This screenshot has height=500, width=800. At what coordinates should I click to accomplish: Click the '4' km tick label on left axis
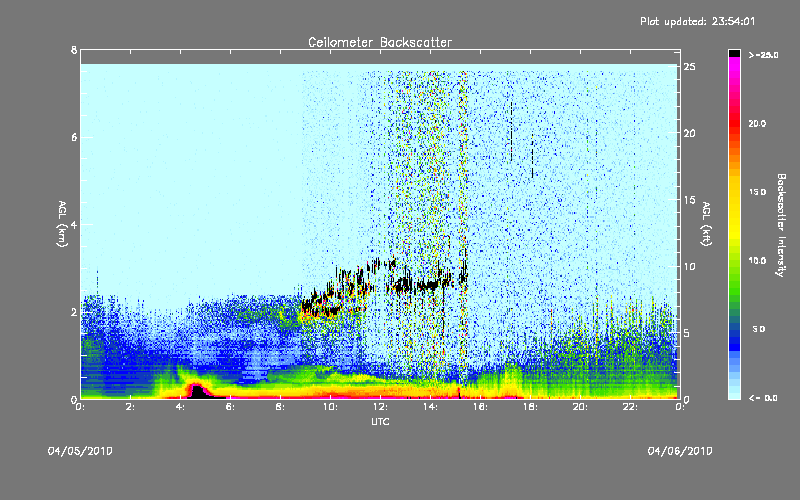coord(74,224)
